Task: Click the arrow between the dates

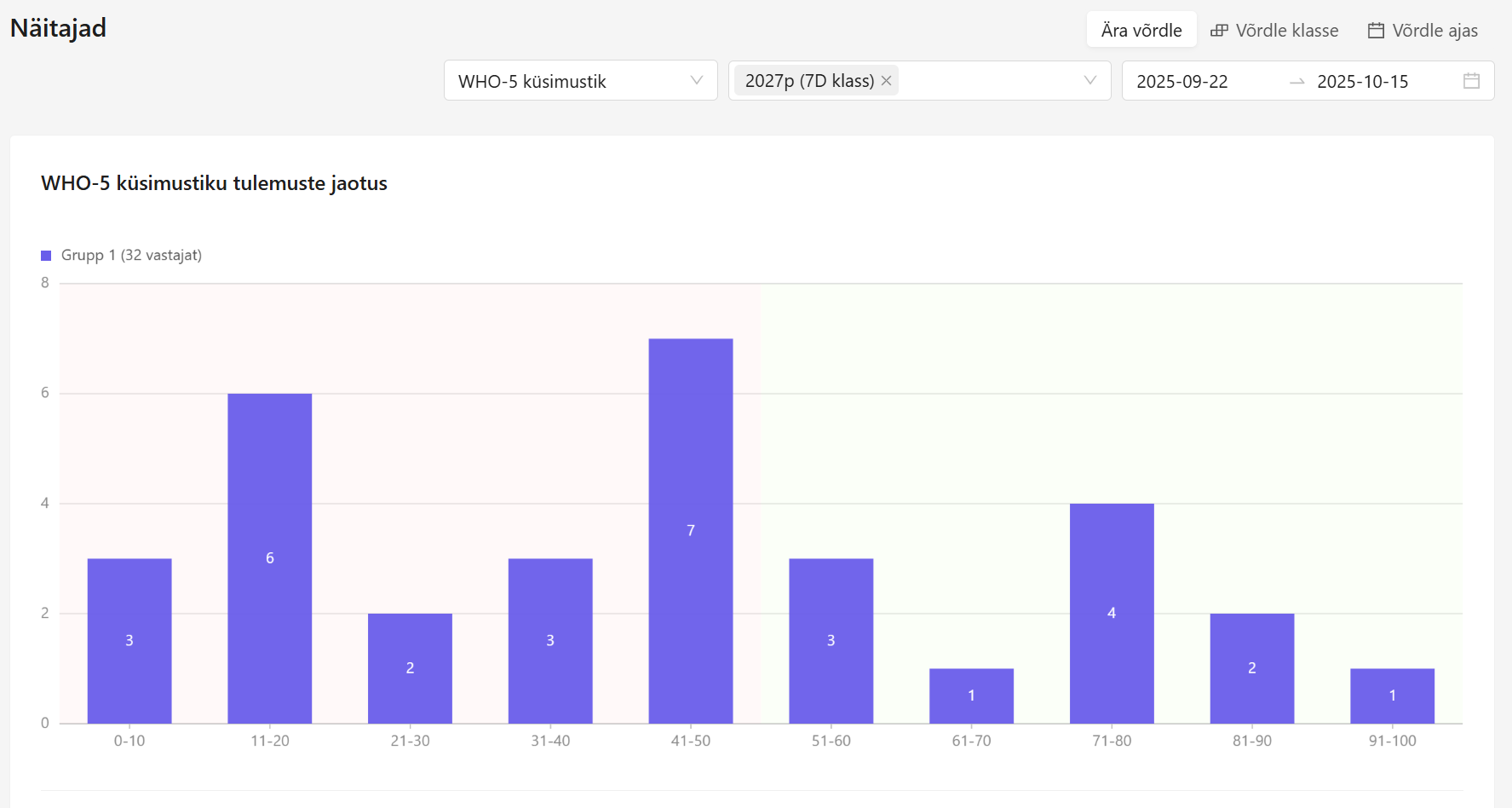Action: pyautogui.click(x=1296, y=82)
